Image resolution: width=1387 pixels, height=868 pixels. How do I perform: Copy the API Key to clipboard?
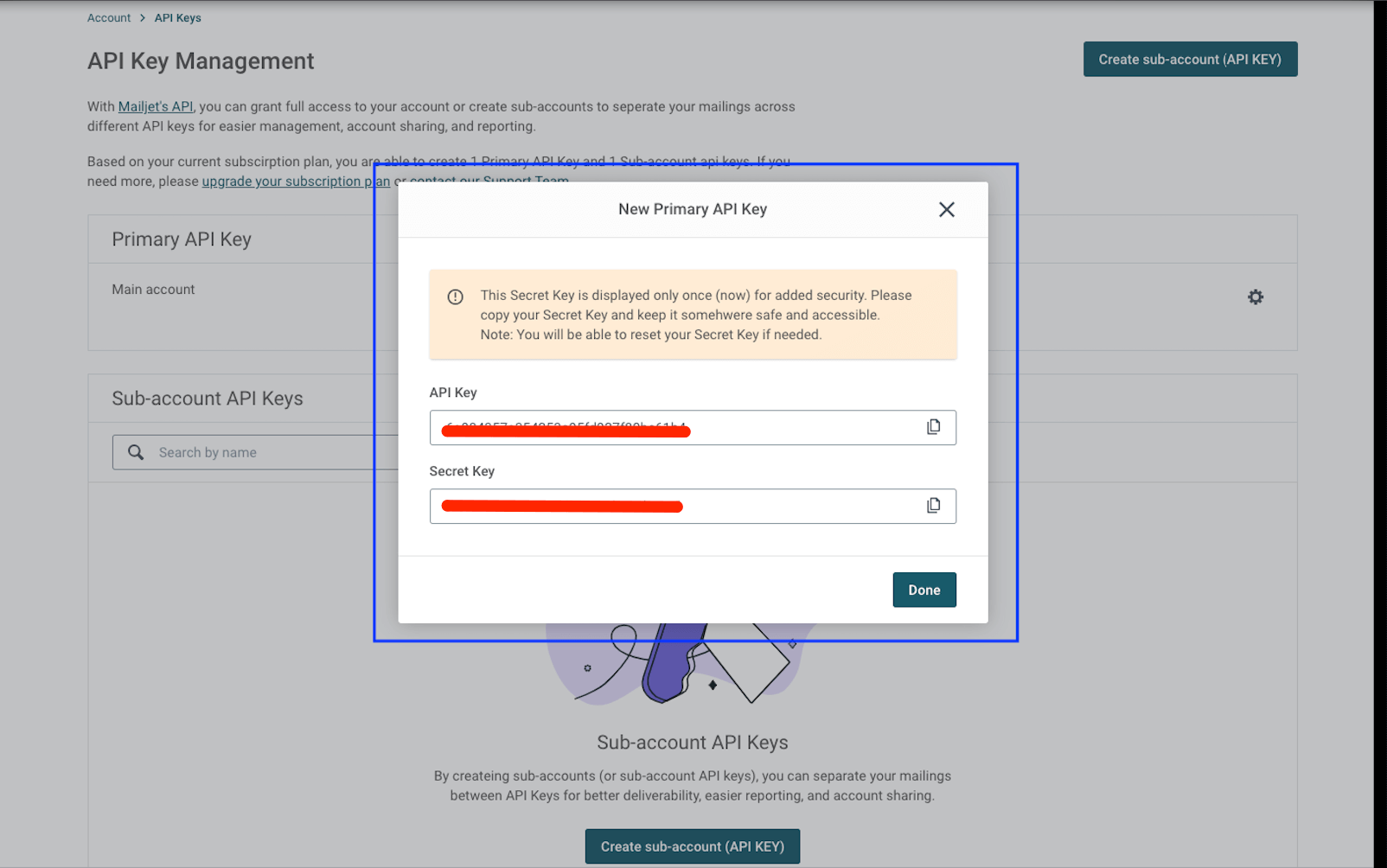coord(933,427)
